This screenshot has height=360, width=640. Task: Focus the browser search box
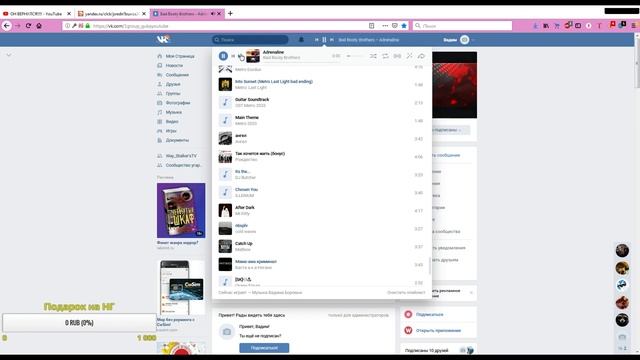(462, 26)
